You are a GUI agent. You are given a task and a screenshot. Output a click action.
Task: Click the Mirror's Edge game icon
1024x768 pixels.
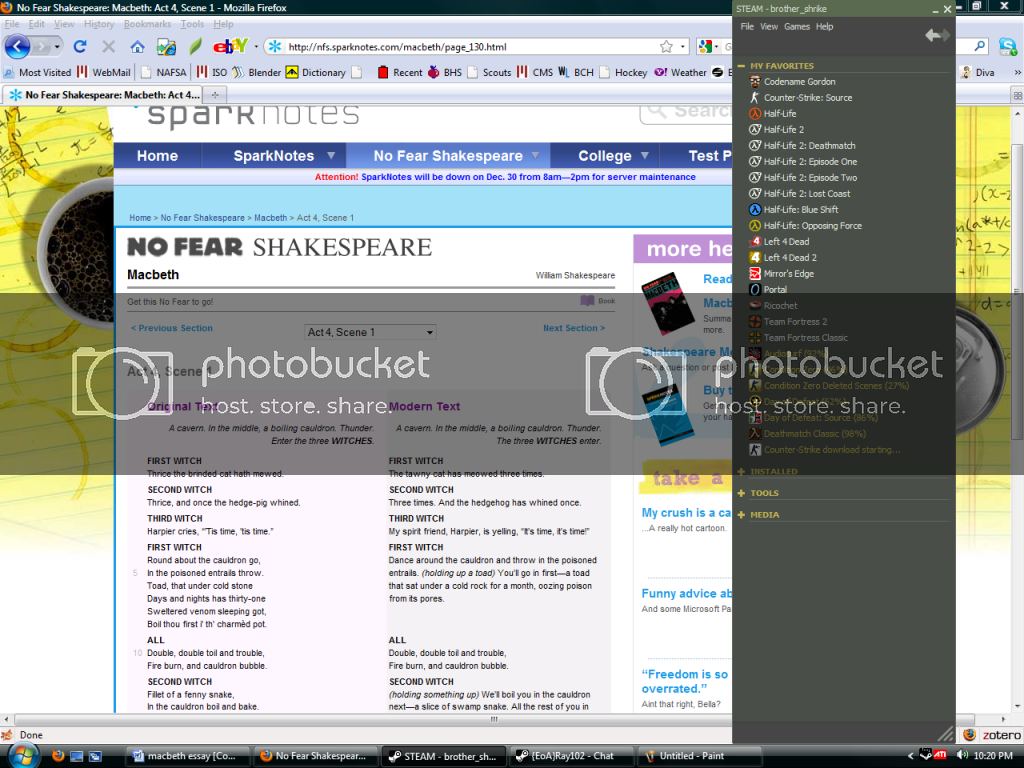755,274
